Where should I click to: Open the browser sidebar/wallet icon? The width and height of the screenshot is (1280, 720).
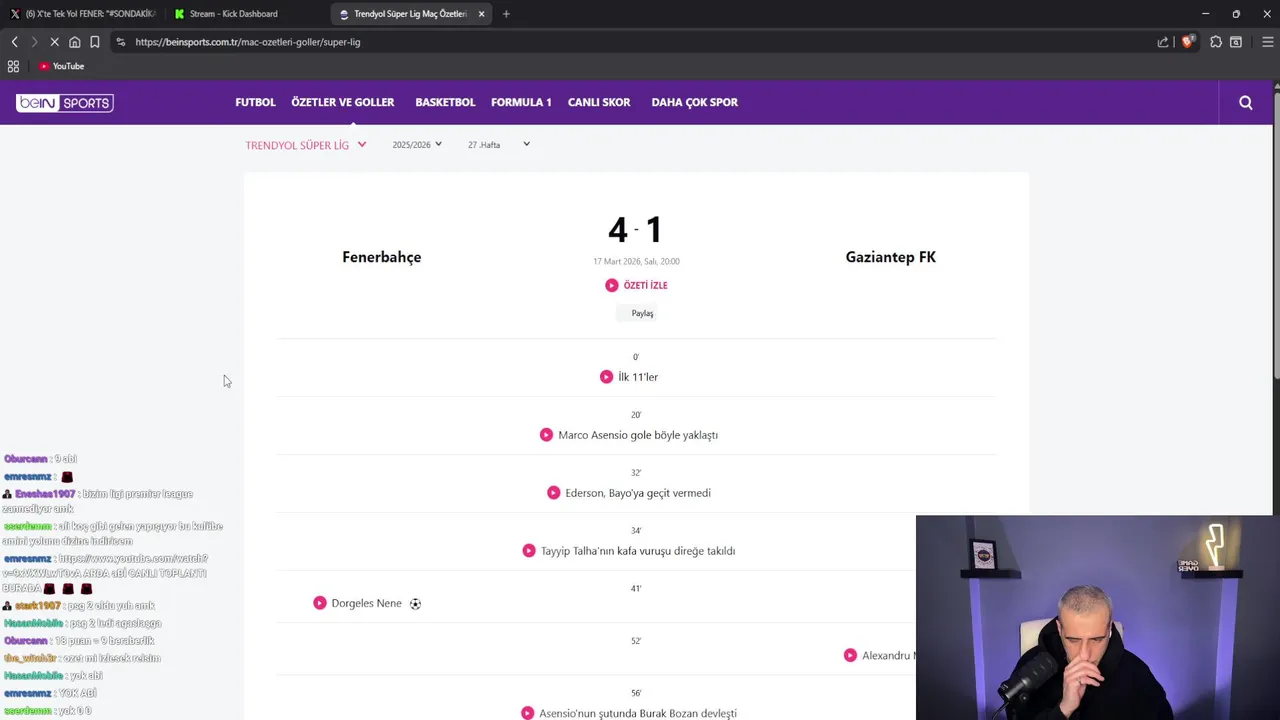[1236, 42]
